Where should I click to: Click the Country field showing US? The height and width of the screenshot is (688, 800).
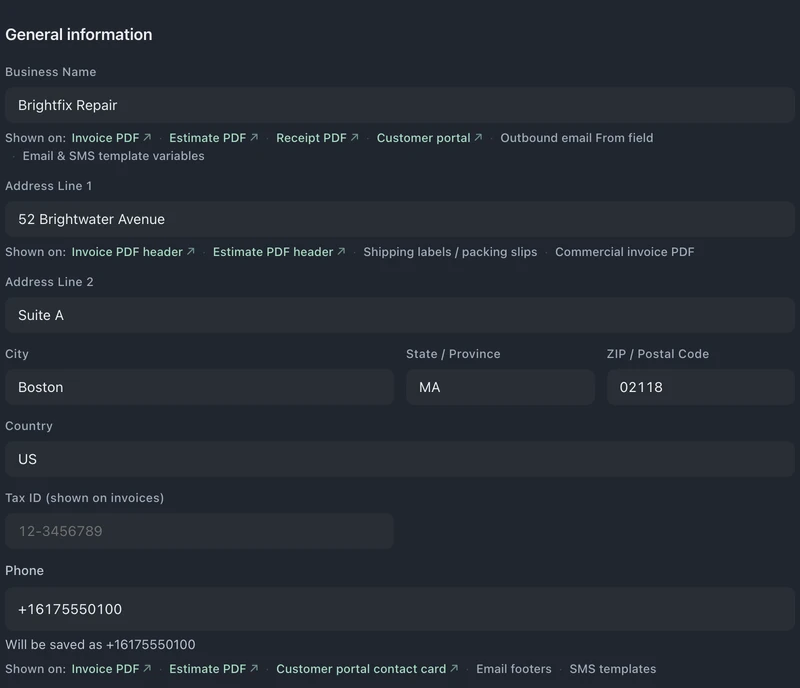coord(400,459)
